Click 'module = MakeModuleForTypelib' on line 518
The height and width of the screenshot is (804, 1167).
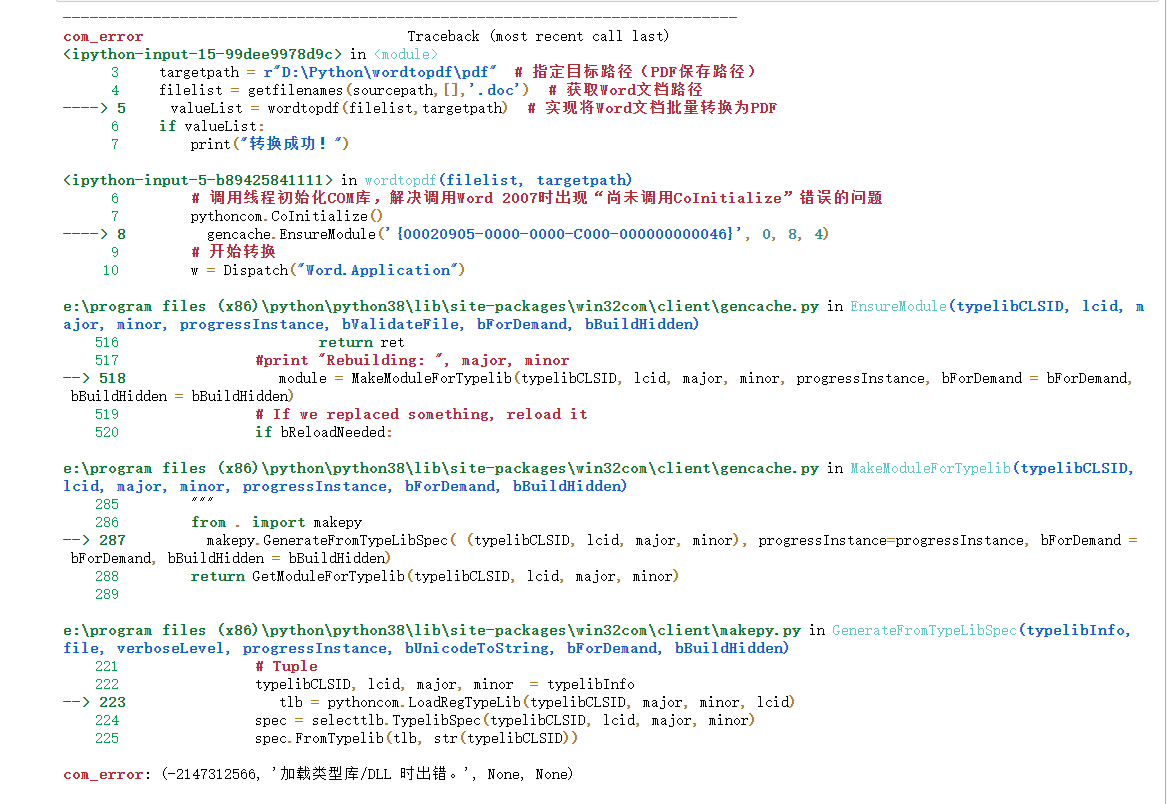(x=706, y=378)
